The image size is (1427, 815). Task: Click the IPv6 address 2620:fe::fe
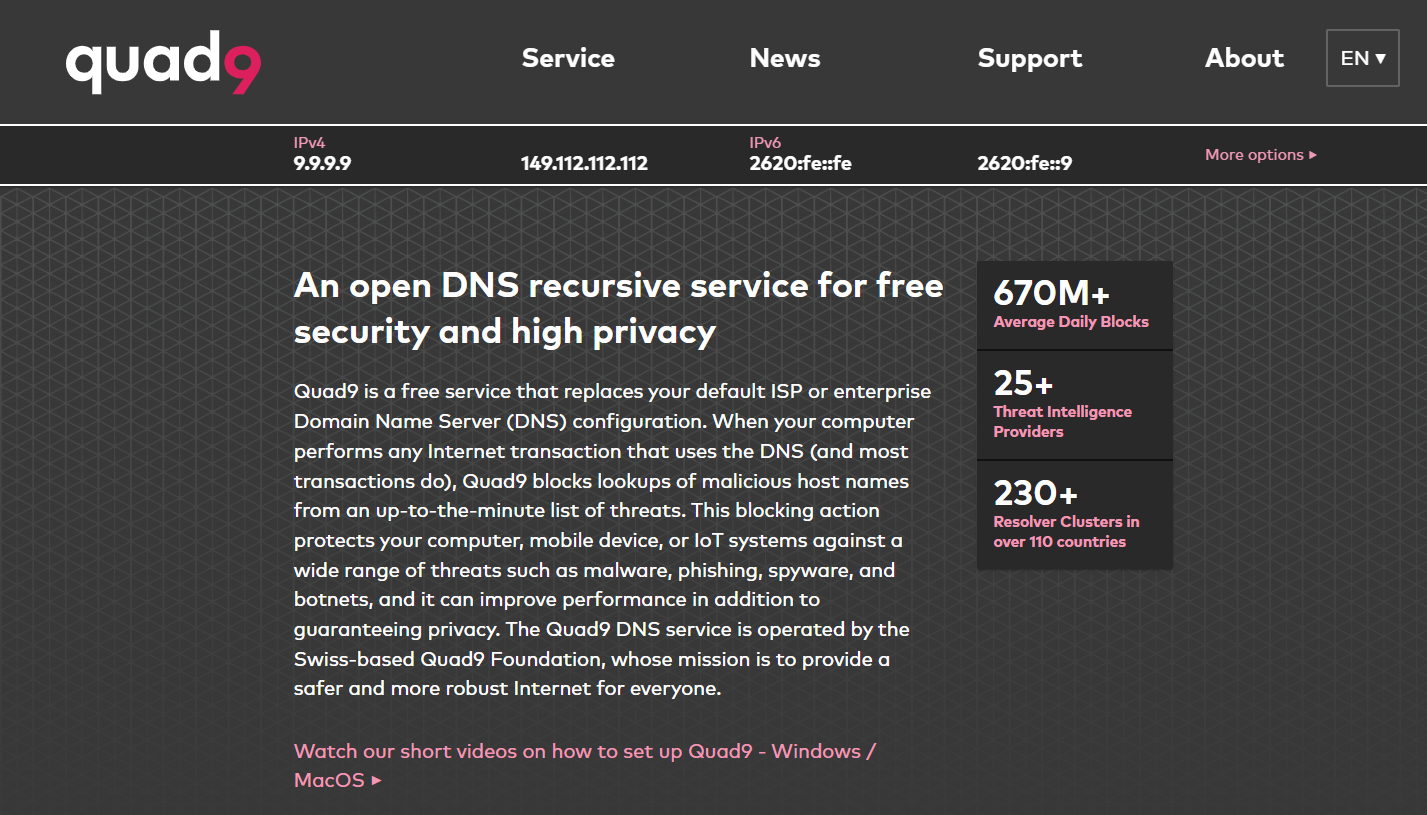(800, 163)
